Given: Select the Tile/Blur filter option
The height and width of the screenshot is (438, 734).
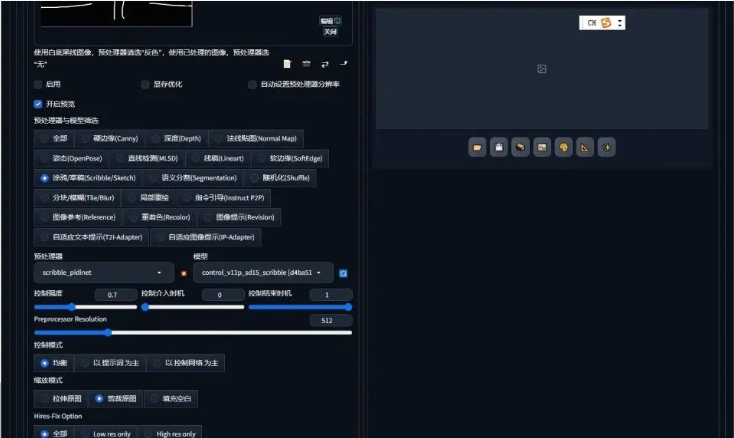Looking at the screenshot, I should click(77, 197).
